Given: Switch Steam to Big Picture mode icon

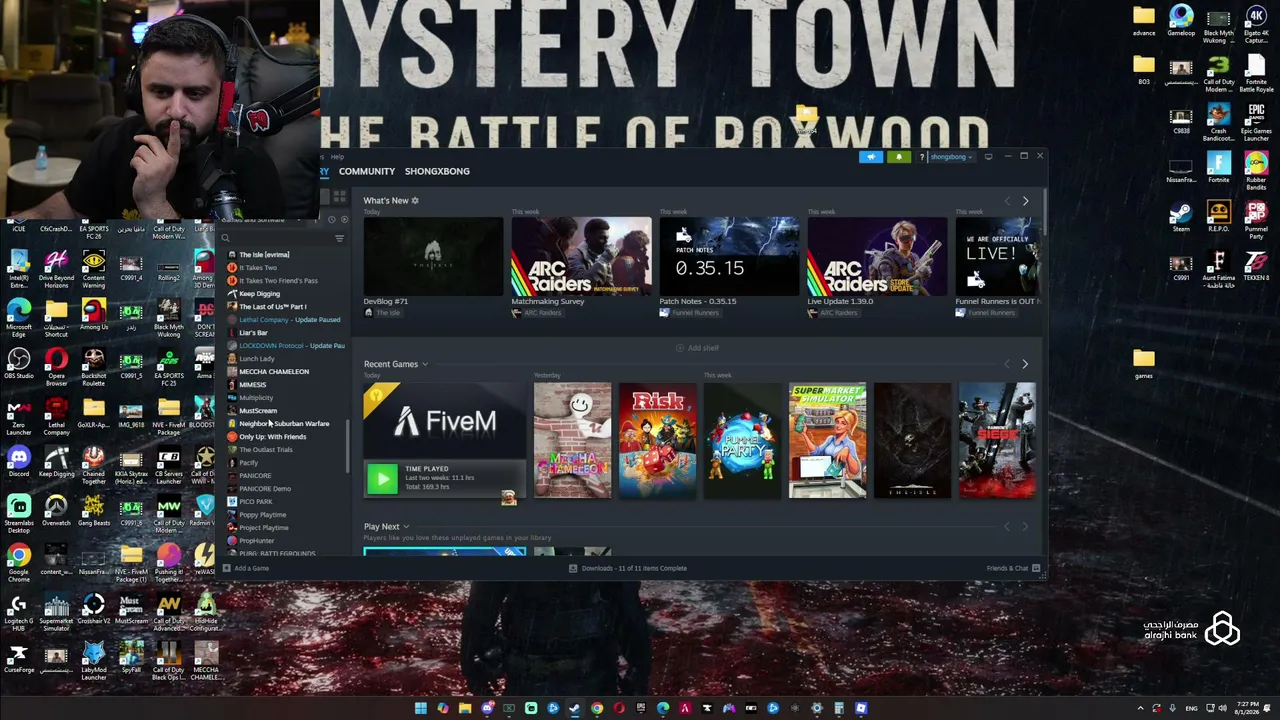Looking at the screenshot, I should point(988,156).
